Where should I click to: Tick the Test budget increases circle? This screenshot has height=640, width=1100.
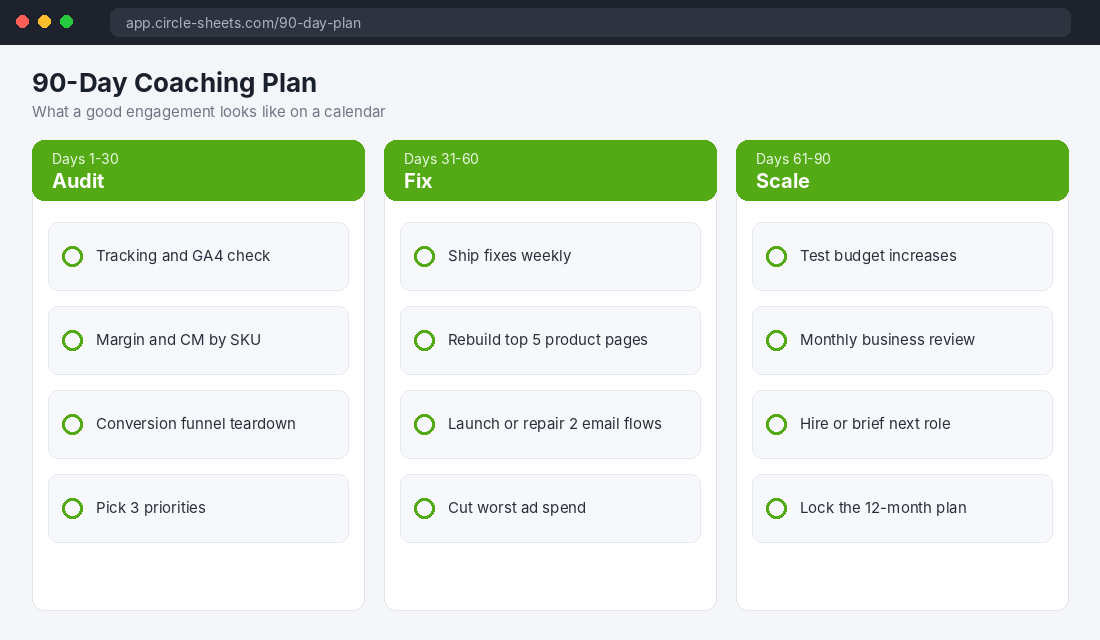point(777,257)
